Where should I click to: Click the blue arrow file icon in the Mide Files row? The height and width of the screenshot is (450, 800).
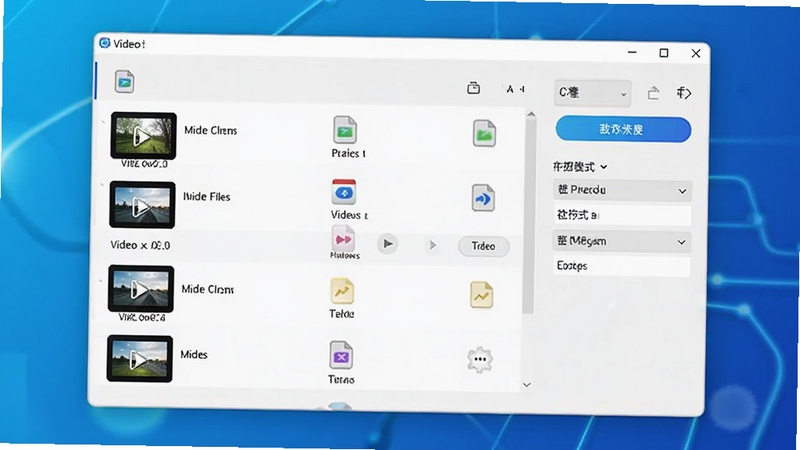pos(483,198)
